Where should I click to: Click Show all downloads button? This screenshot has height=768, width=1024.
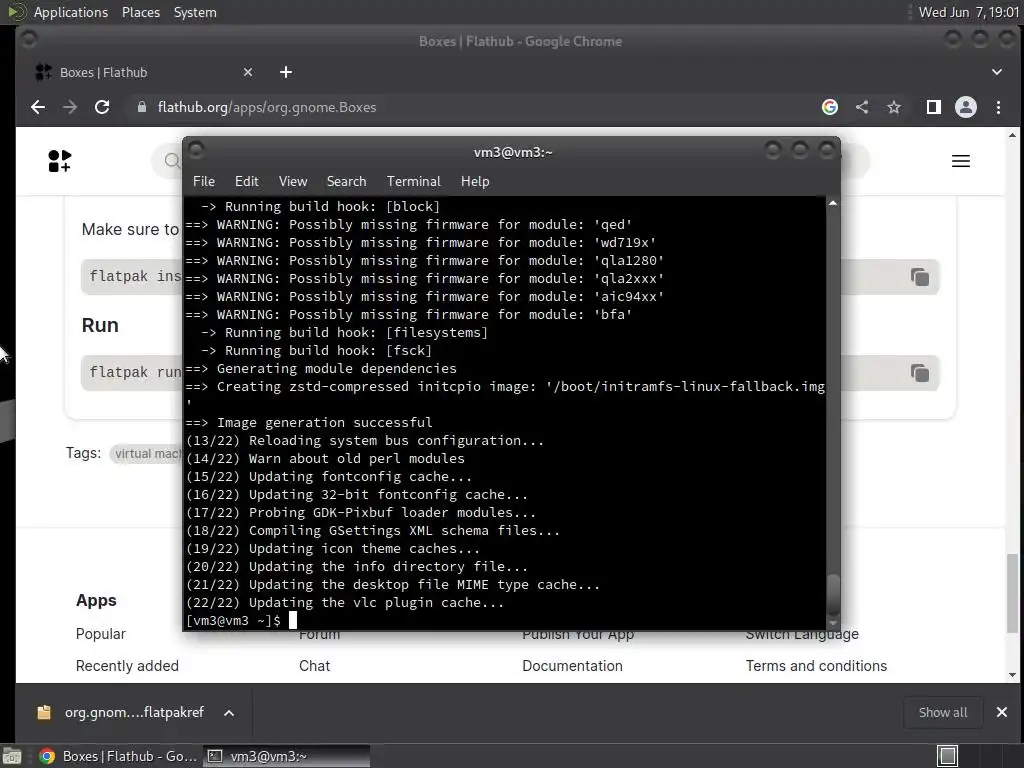coord(943,712)
